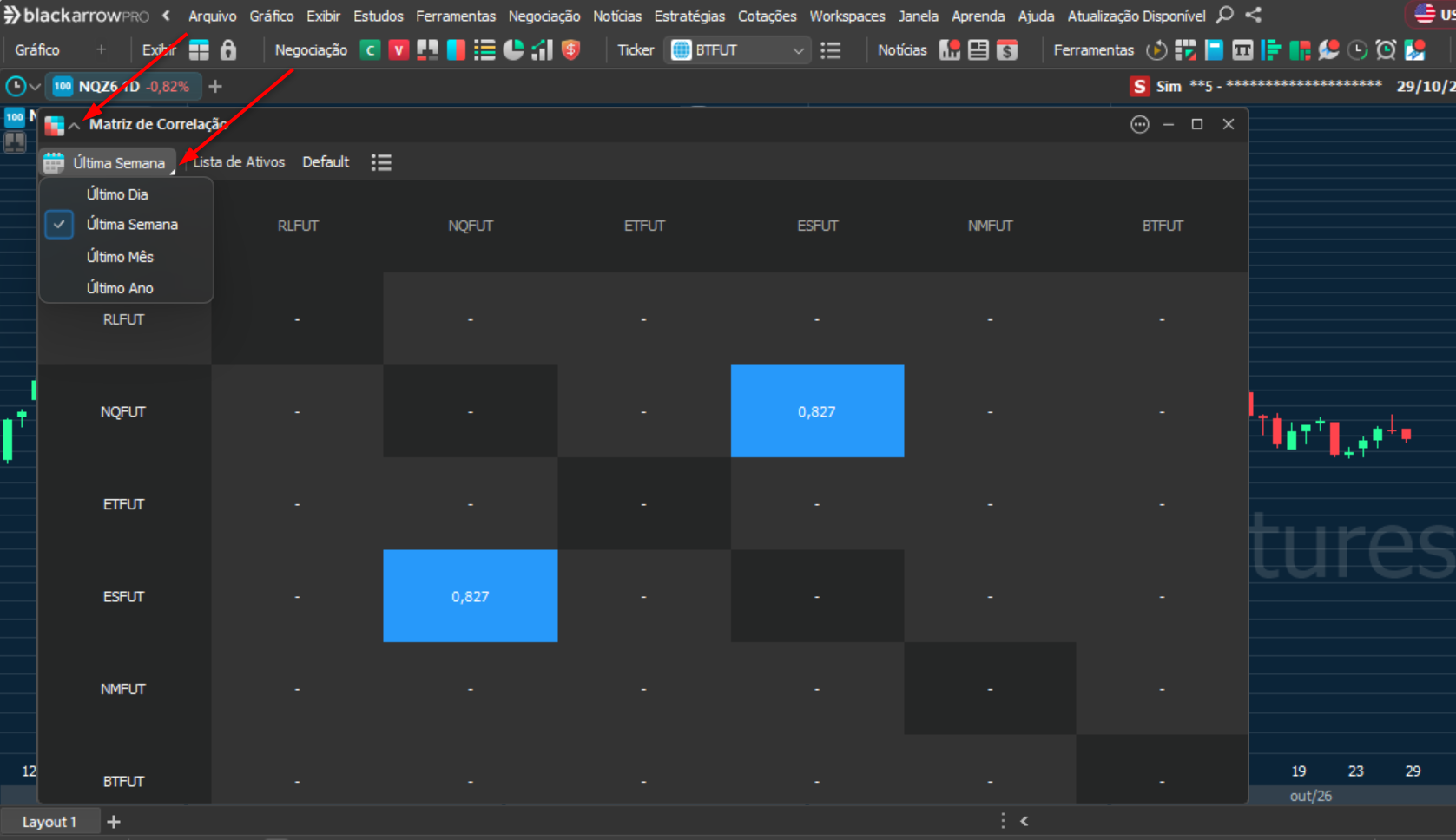Select the checked Última Semana option
Viewport: 1456px width, 840px height.
pos(127,225)
